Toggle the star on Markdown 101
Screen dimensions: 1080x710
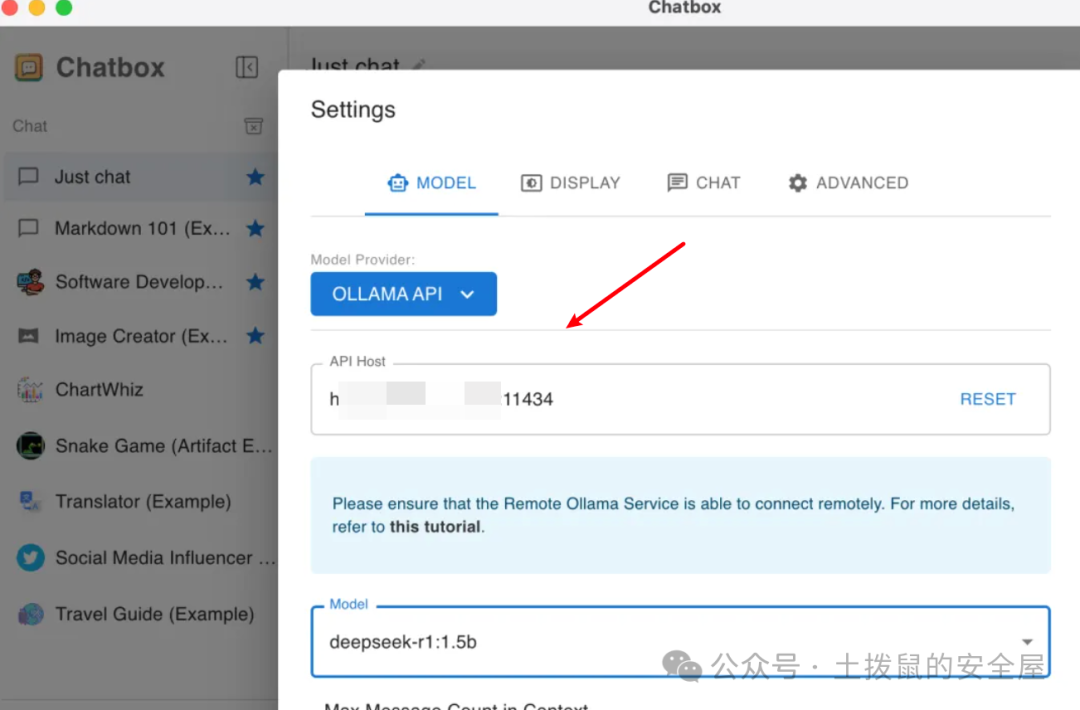click(256, 228)
